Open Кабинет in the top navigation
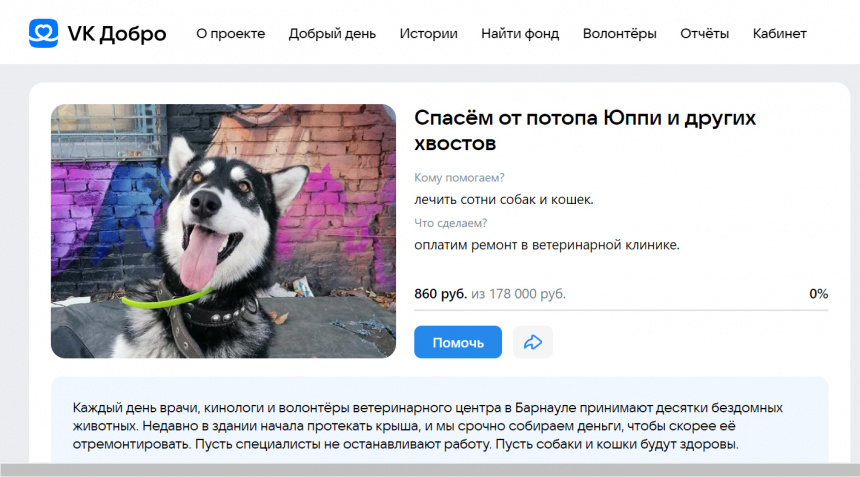Image resolution: width=860 pixels, height=477 pixels. click(x=779, y=33)
